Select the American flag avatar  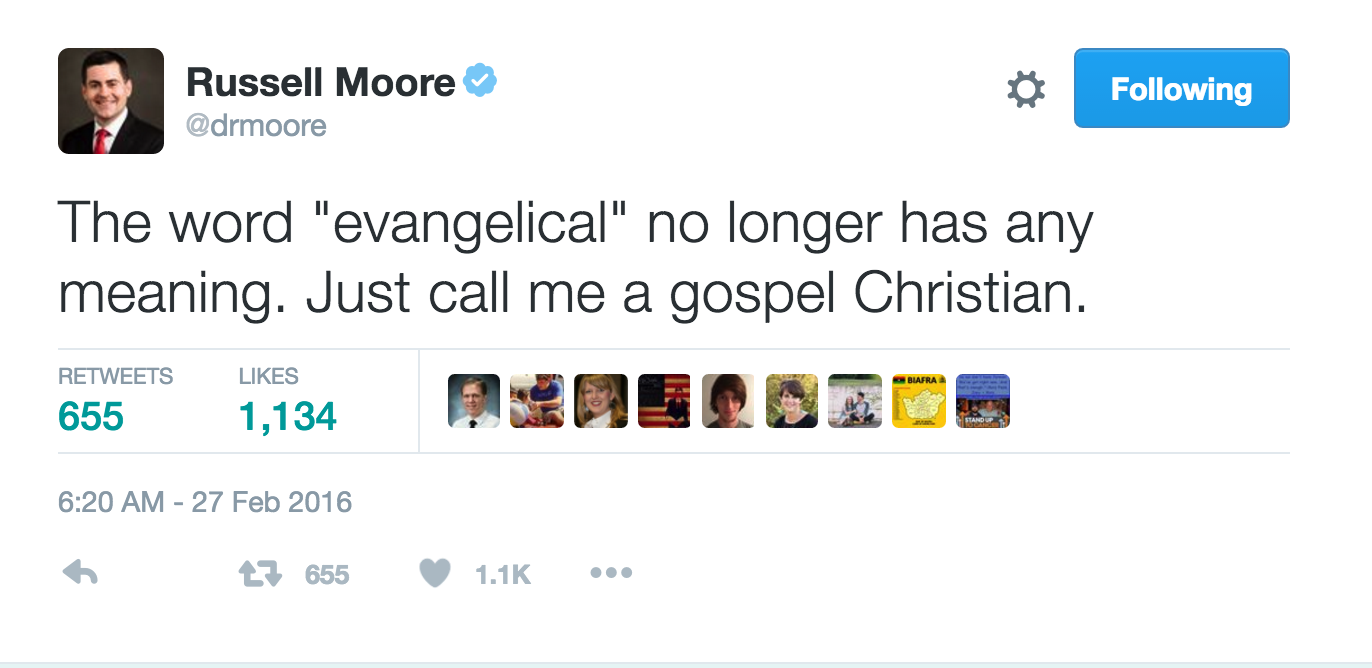(x=664, y=401)
